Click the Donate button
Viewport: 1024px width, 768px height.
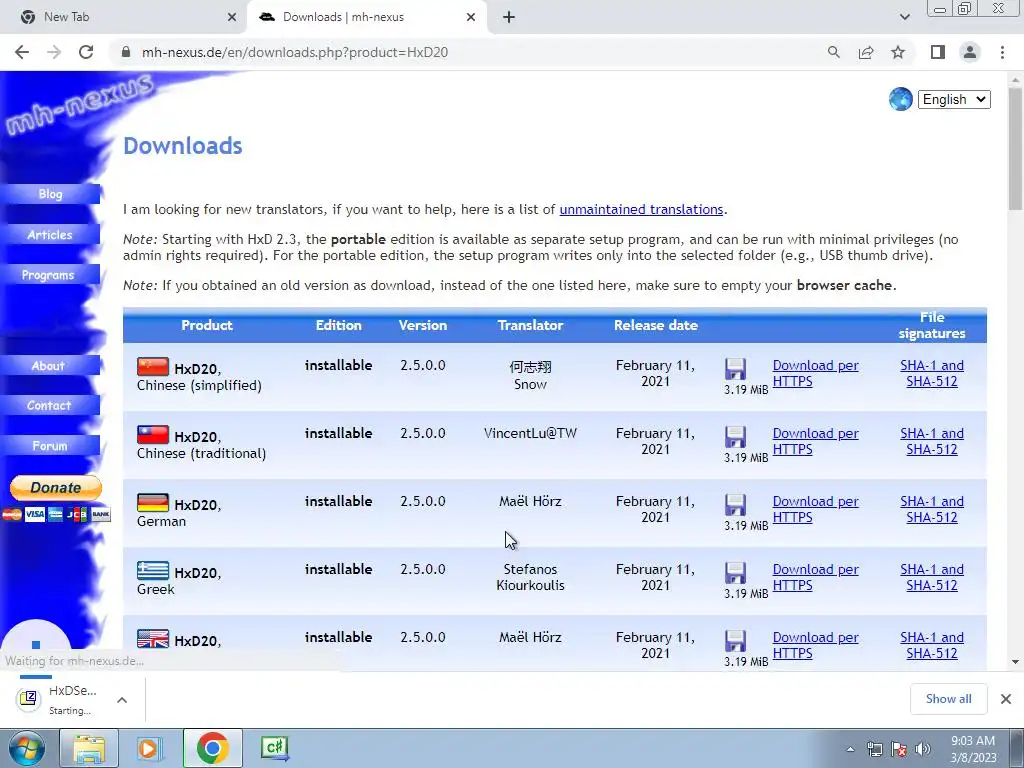56,488
